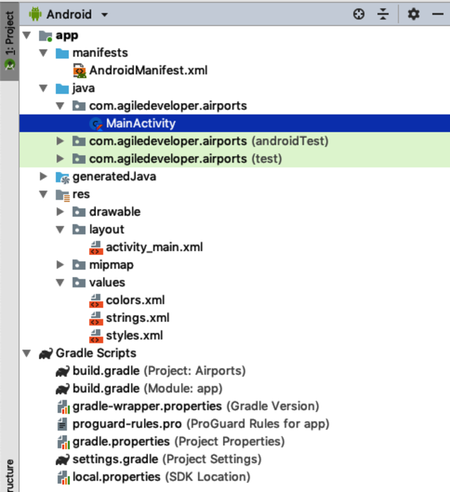The image size is (450, 492).
Task: Click the scroll-from-source target icon
Action: click(x=359, y=14)
